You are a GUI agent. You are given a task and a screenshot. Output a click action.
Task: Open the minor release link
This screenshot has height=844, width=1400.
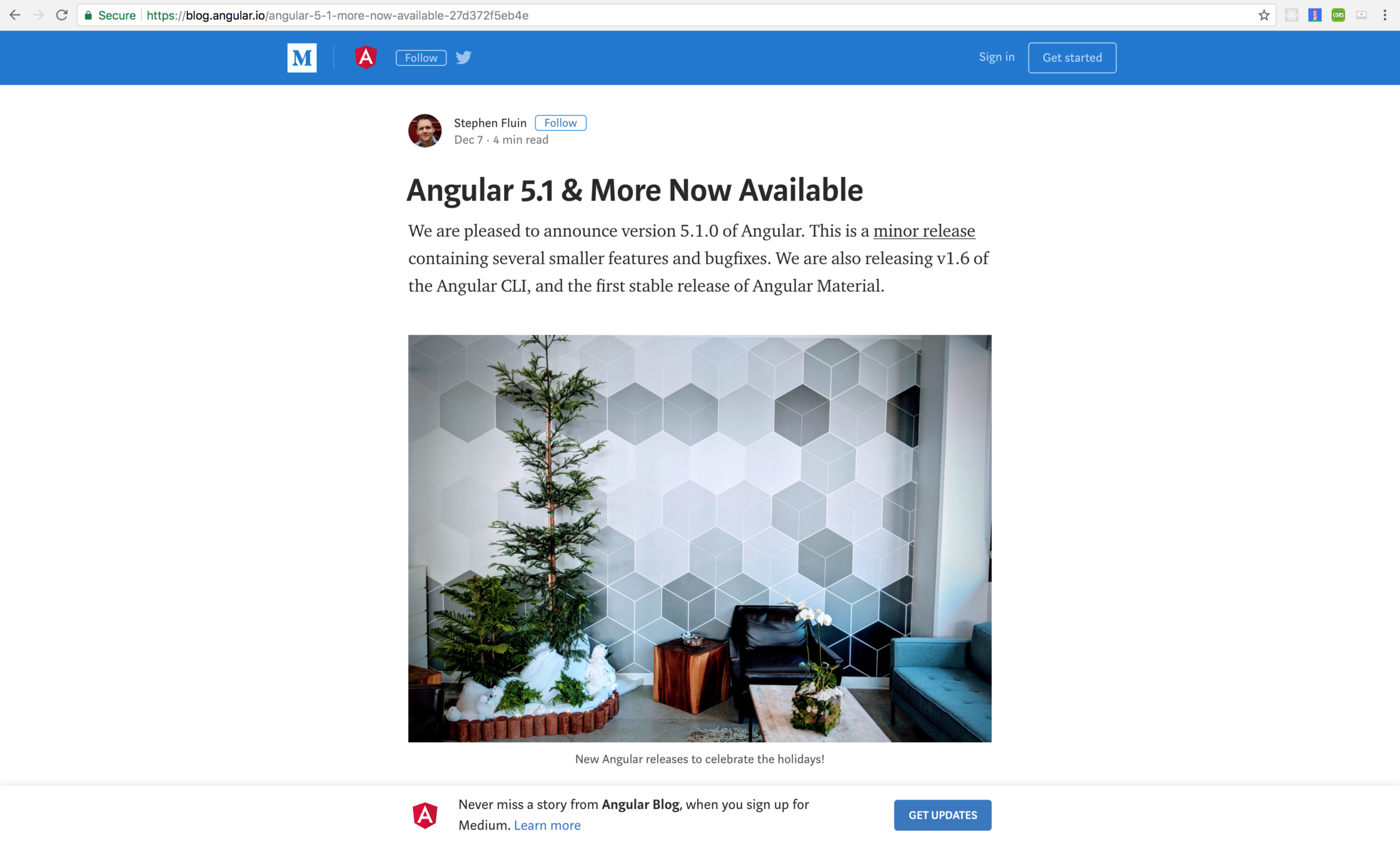pyautogui.click(x=924, y=231)
